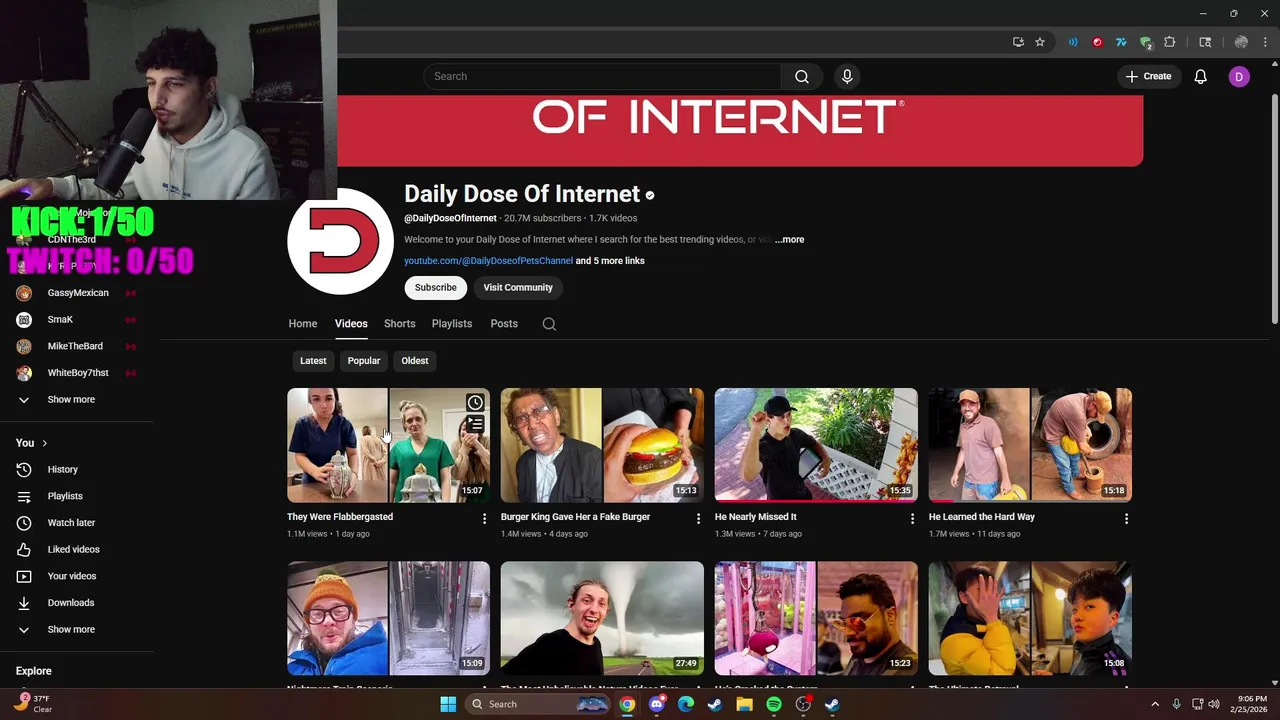This screenshot has width=1280, height=720.
Task: Open the History icon in sidebar
Action: [24, 469]
